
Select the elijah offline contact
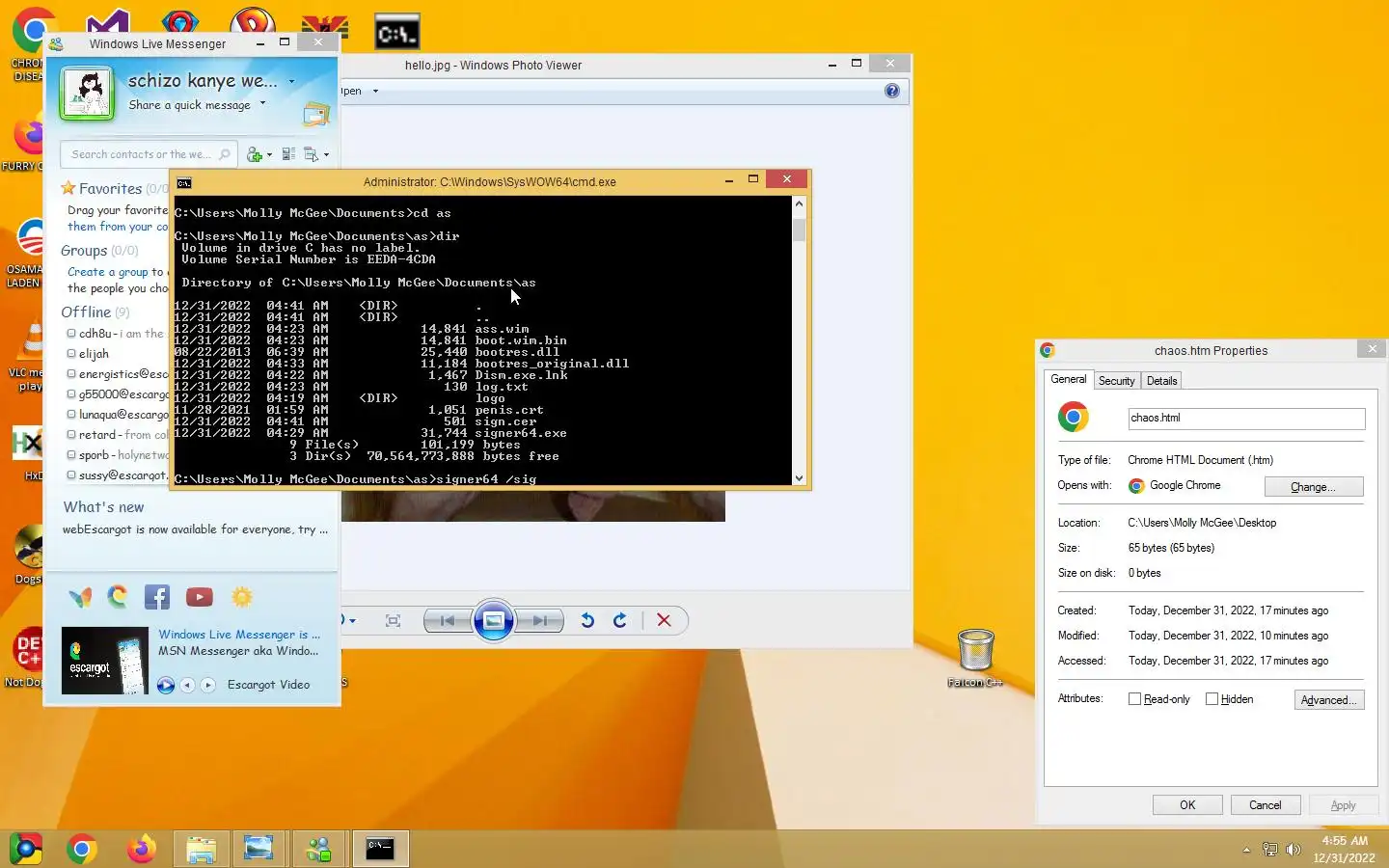[94, 354]
